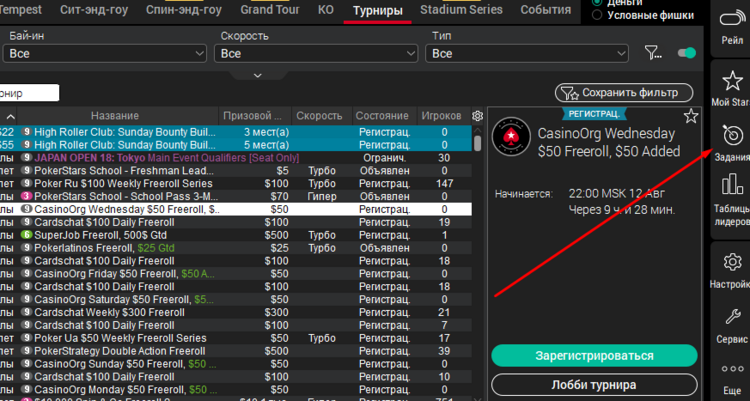750x401 pixels.
Task: Click the Зарегистрироваться button
Action: (x=594, y=356)
